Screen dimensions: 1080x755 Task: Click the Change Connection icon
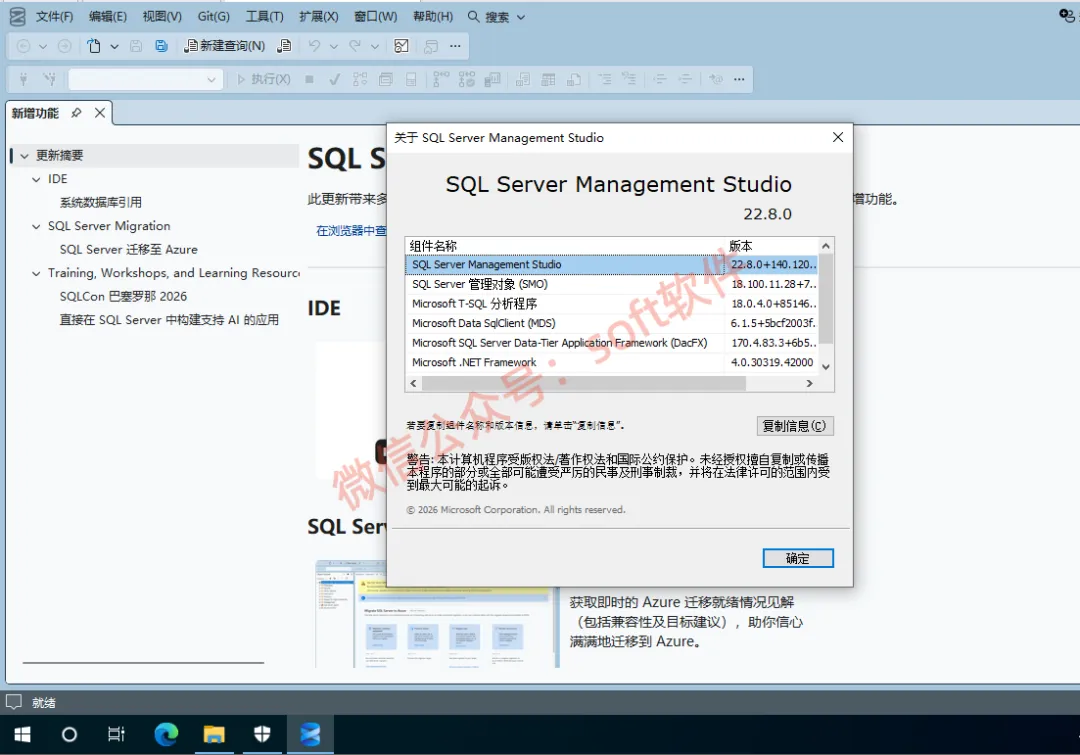49,79
